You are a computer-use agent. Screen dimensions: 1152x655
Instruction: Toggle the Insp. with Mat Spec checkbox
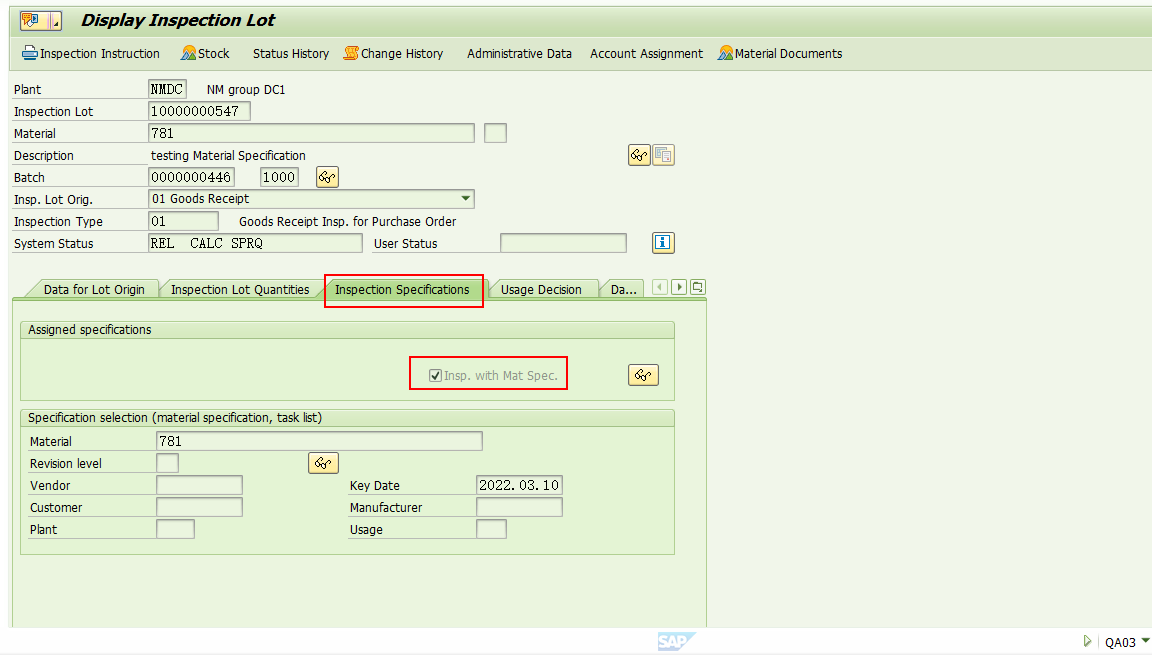coord(435,373)
